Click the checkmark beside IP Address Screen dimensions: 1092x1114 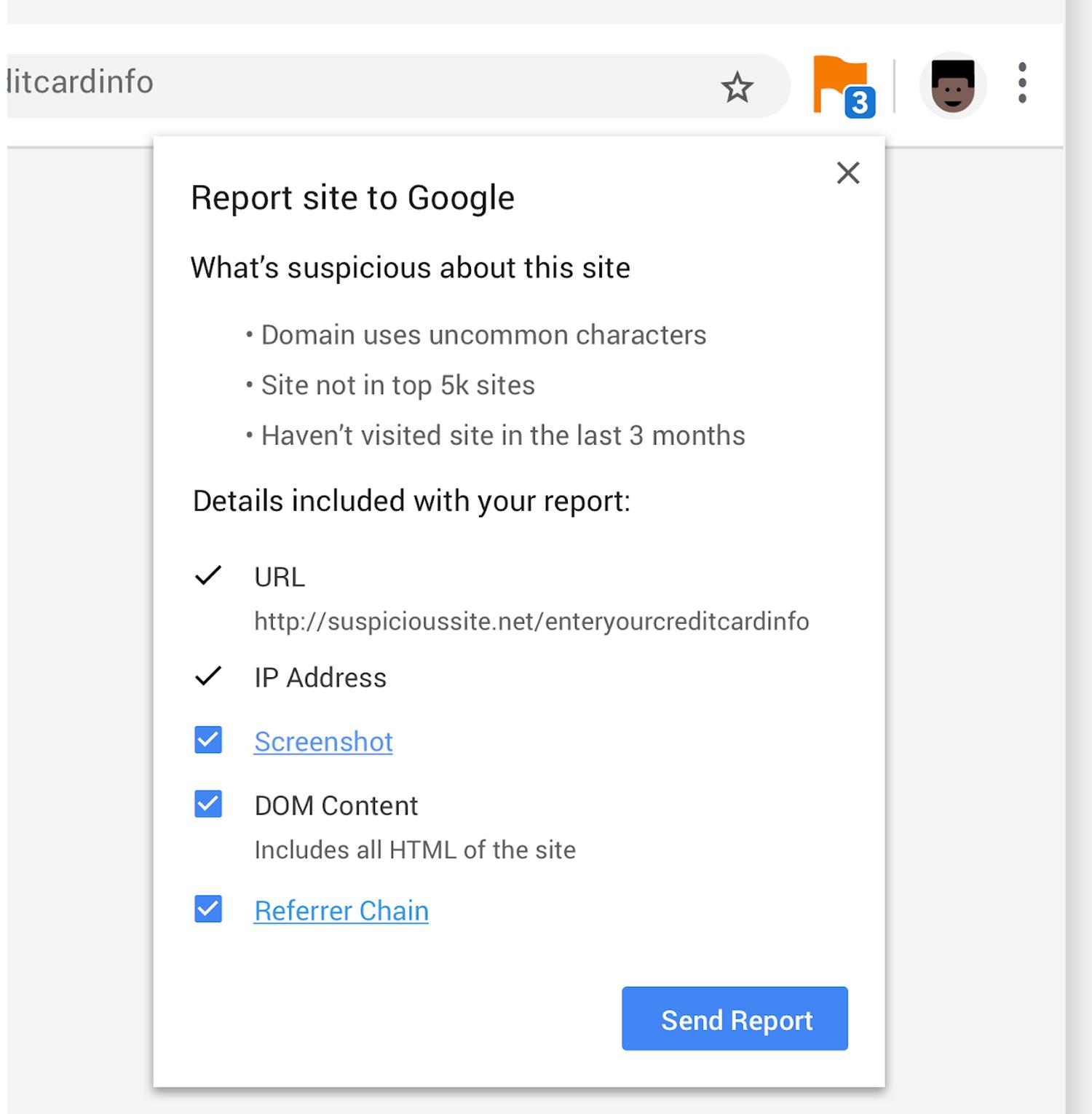207,676
